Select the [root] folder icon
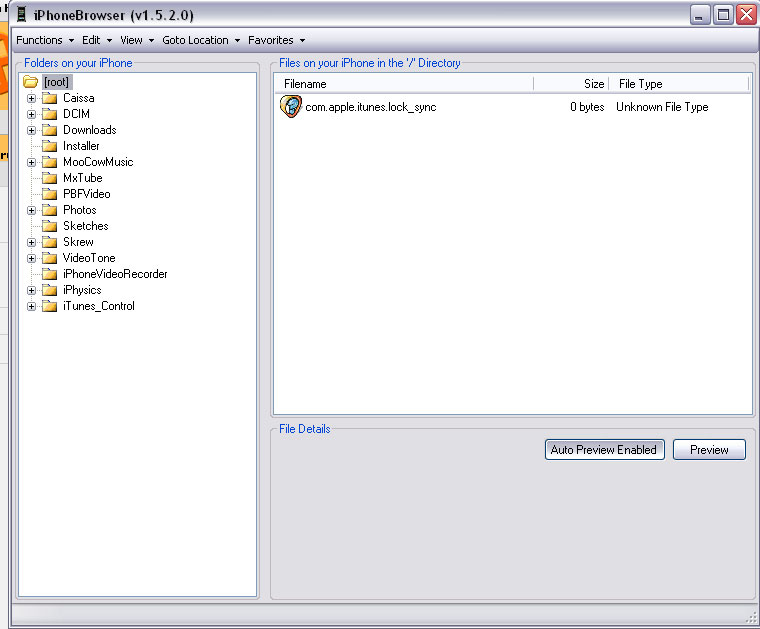This screenshot has height=629, width=760. (x=31, y=82)
